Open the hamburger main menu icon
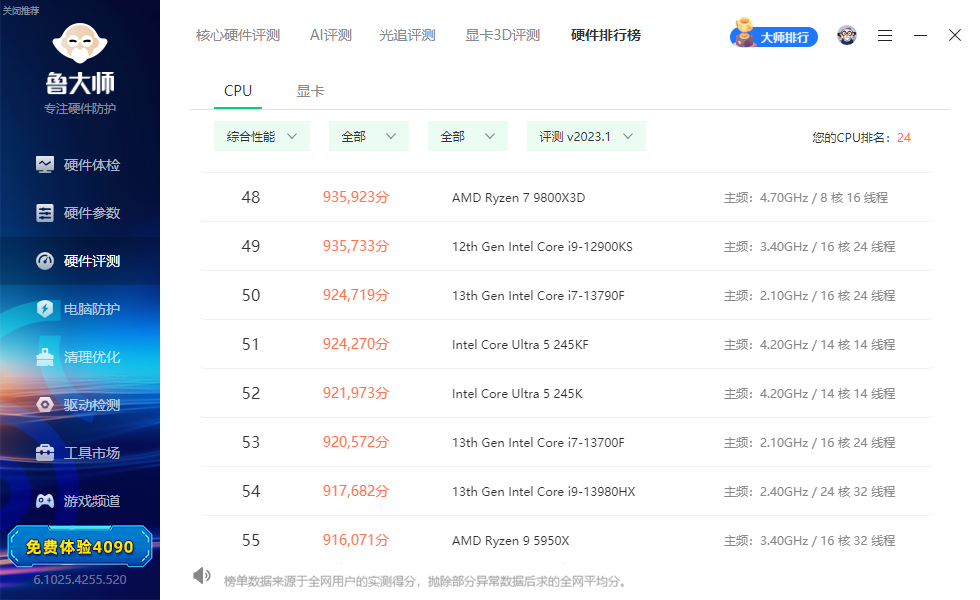The image size is (980, 600). (x=884, y=36)
